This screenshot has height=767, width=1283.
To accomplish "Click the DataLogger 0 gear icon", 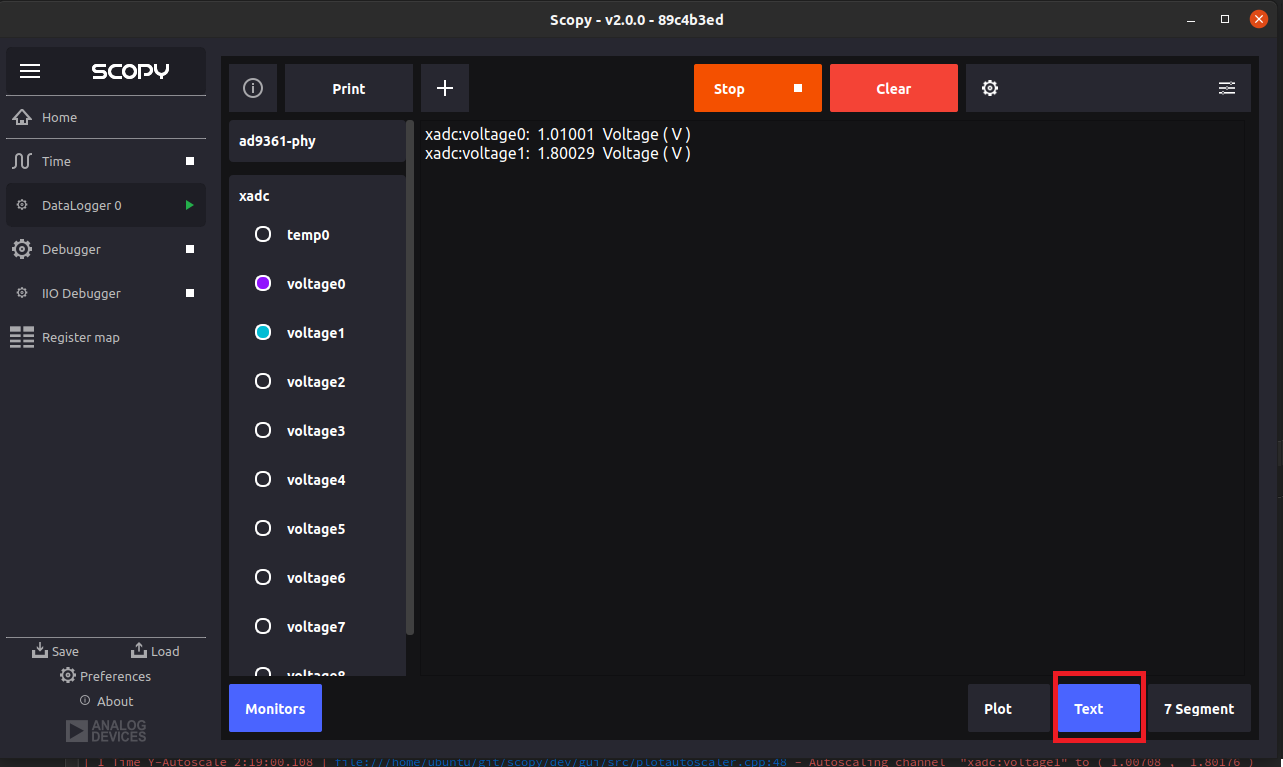I will click(x=22, y=205).
